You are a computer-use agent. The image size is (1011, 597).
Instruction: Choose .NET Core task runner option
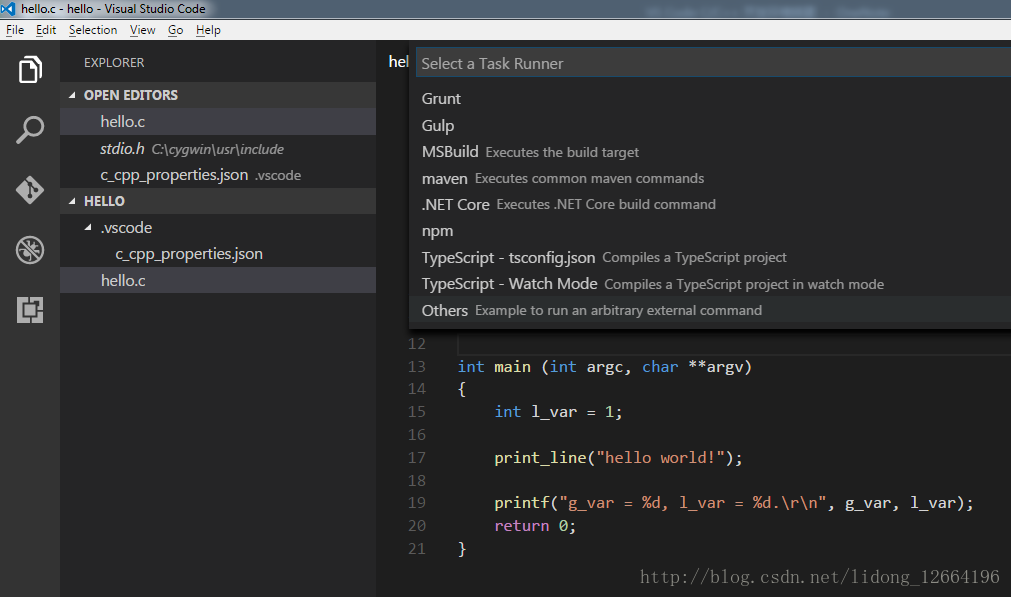(710, 205)
